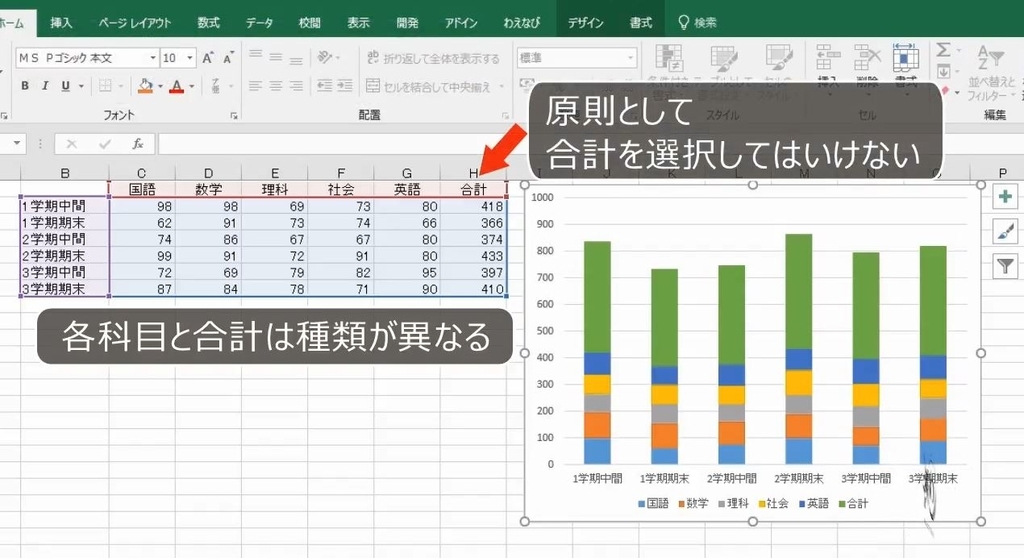Viewport: 1024px width, 558px height.
Task: Open the ページレイアウト tab
Action: click(135, 23)
